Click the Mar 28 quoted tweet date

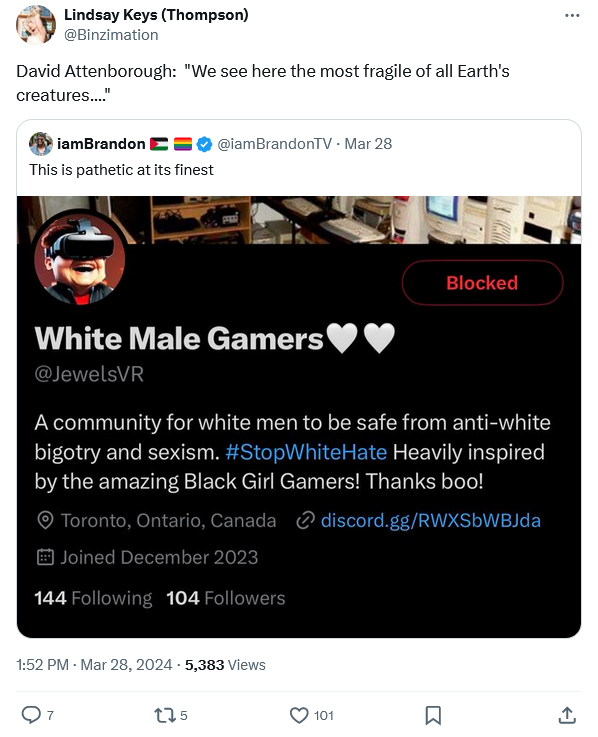pyautogui.click(x=368, y=144)
